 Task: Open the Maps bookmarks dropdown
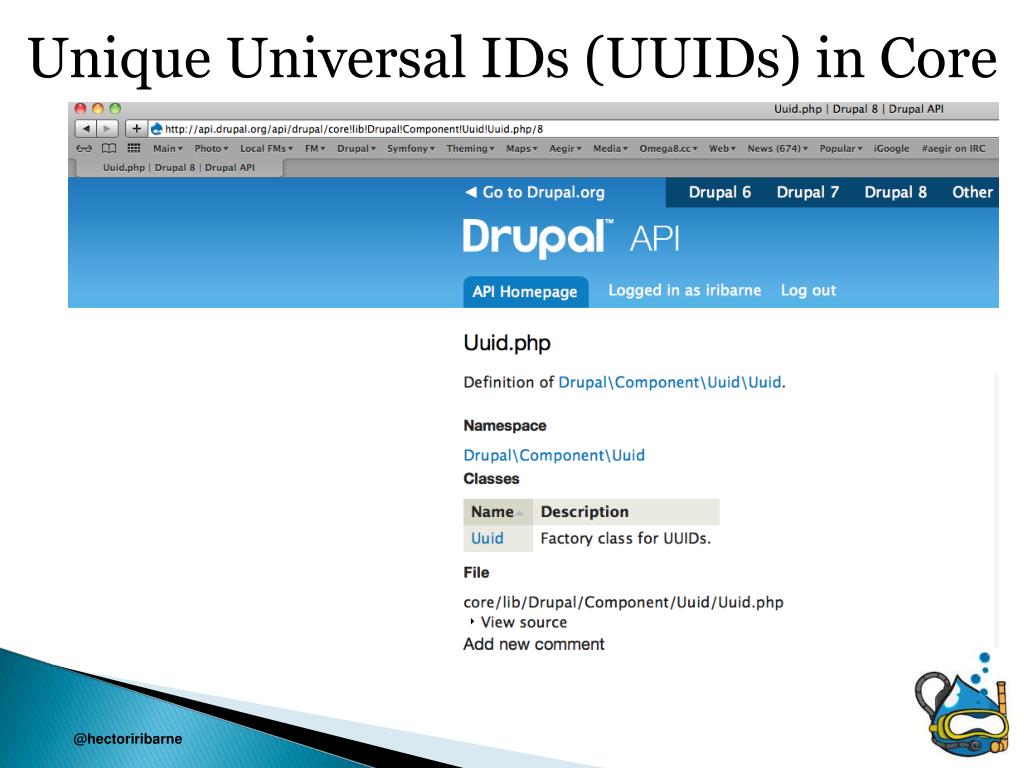(x=521, y=148)
